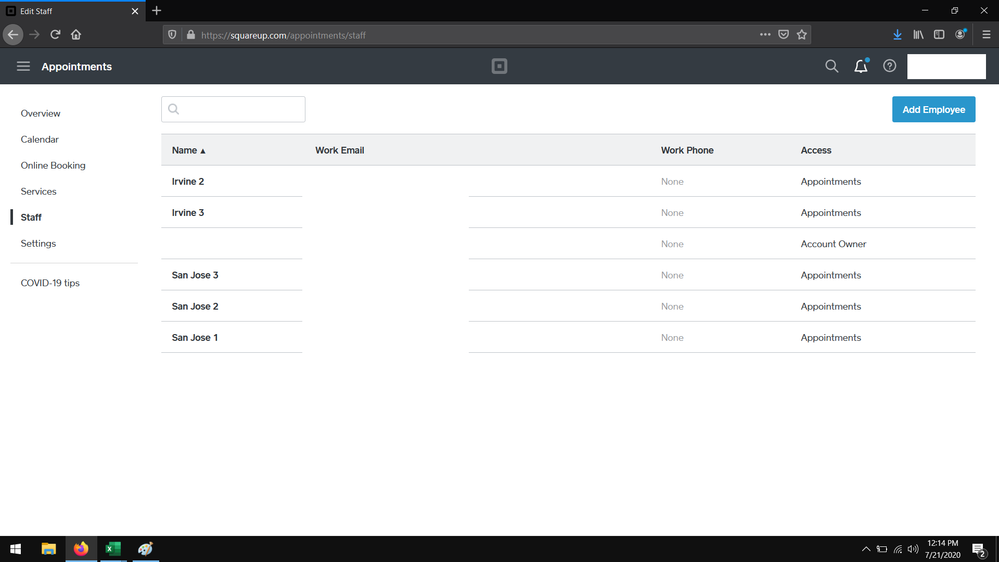Open the San Jose 3 staff row
Viewport: 999px width, 562px height.
click(195, 275)
